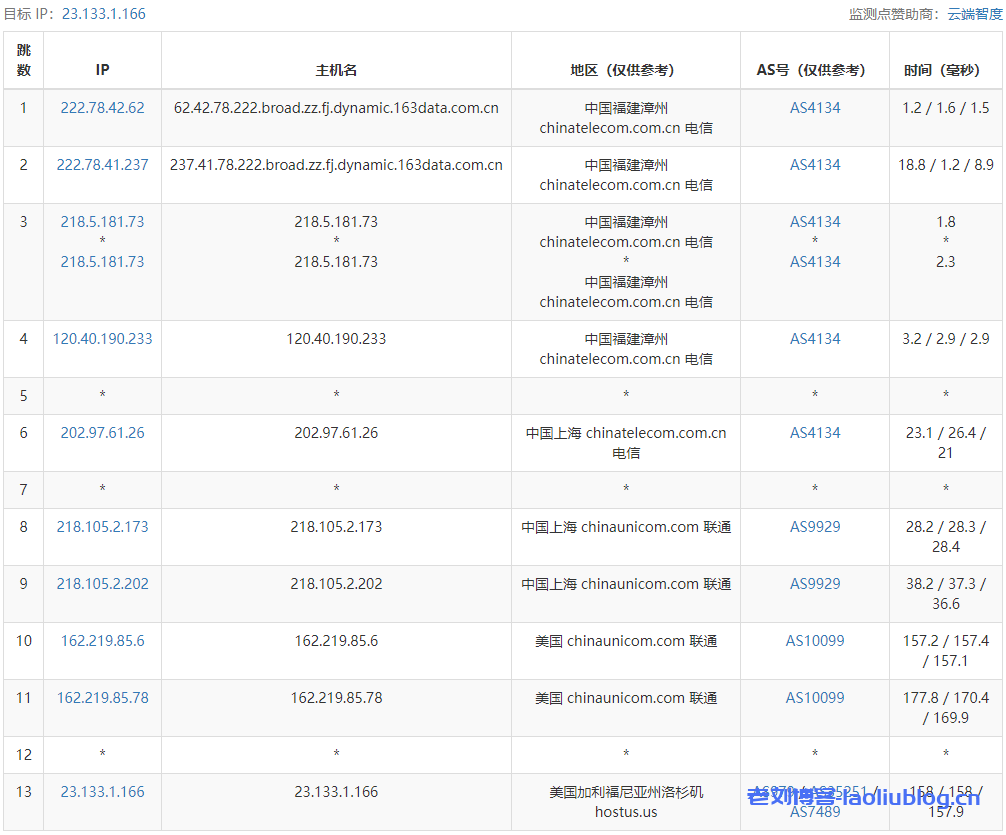
Task: Open 23.133.1.166 IP link in hop 13 row
Action: 102,792
